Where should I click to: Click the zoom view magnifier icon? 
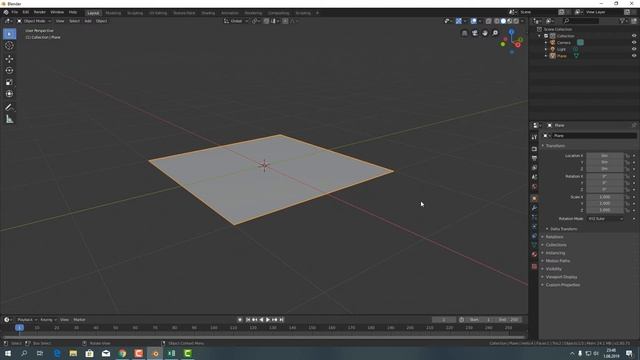point(495,33)
